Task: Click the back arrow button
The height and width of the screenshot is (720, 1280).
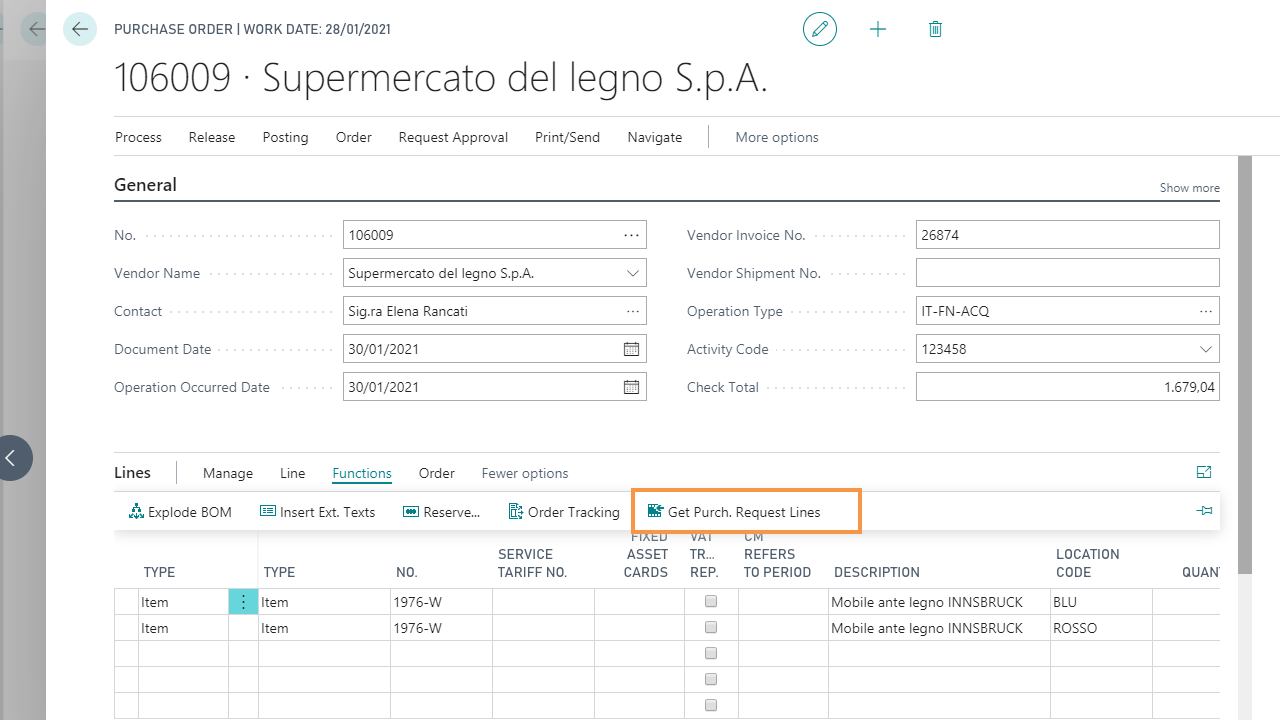Action: coord(80,30)
